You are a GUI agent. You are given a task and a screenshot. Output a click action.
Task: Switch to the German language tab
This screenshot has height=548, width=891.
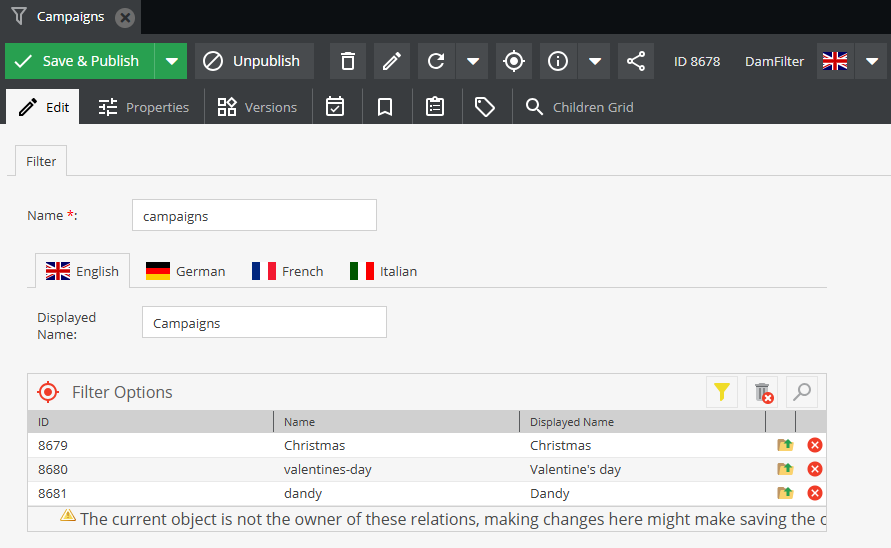point(186,271)
